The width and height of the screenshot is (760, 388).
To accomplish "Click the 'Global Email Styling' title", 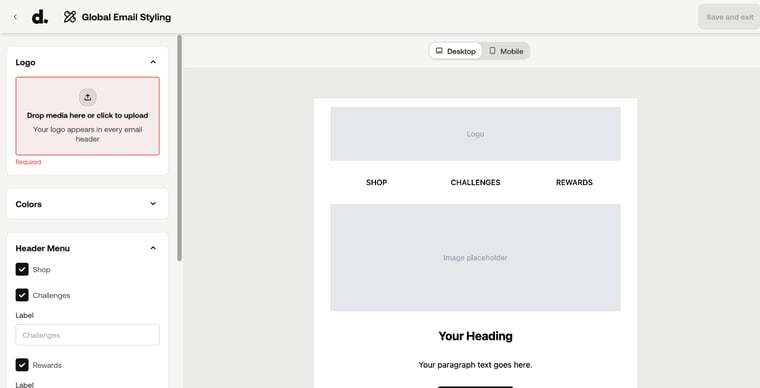I will point(126,17).
